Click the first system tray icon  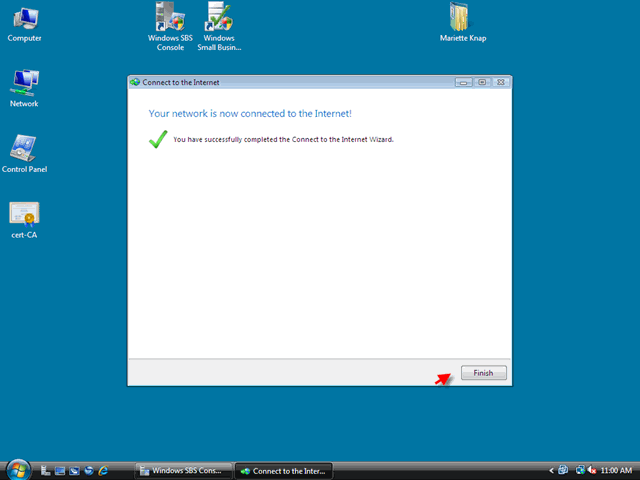pos(563,470)
